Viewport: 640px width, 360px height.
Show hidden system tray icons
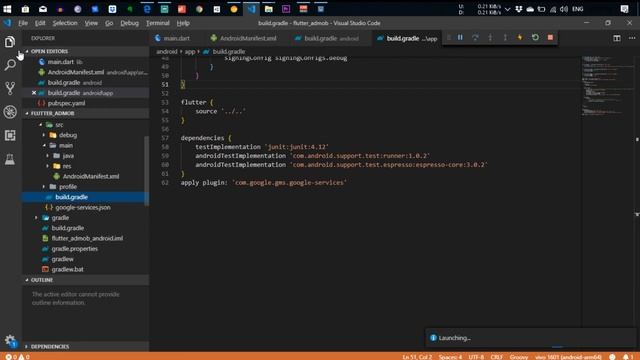pyautogui.click(x=507, y=9)
